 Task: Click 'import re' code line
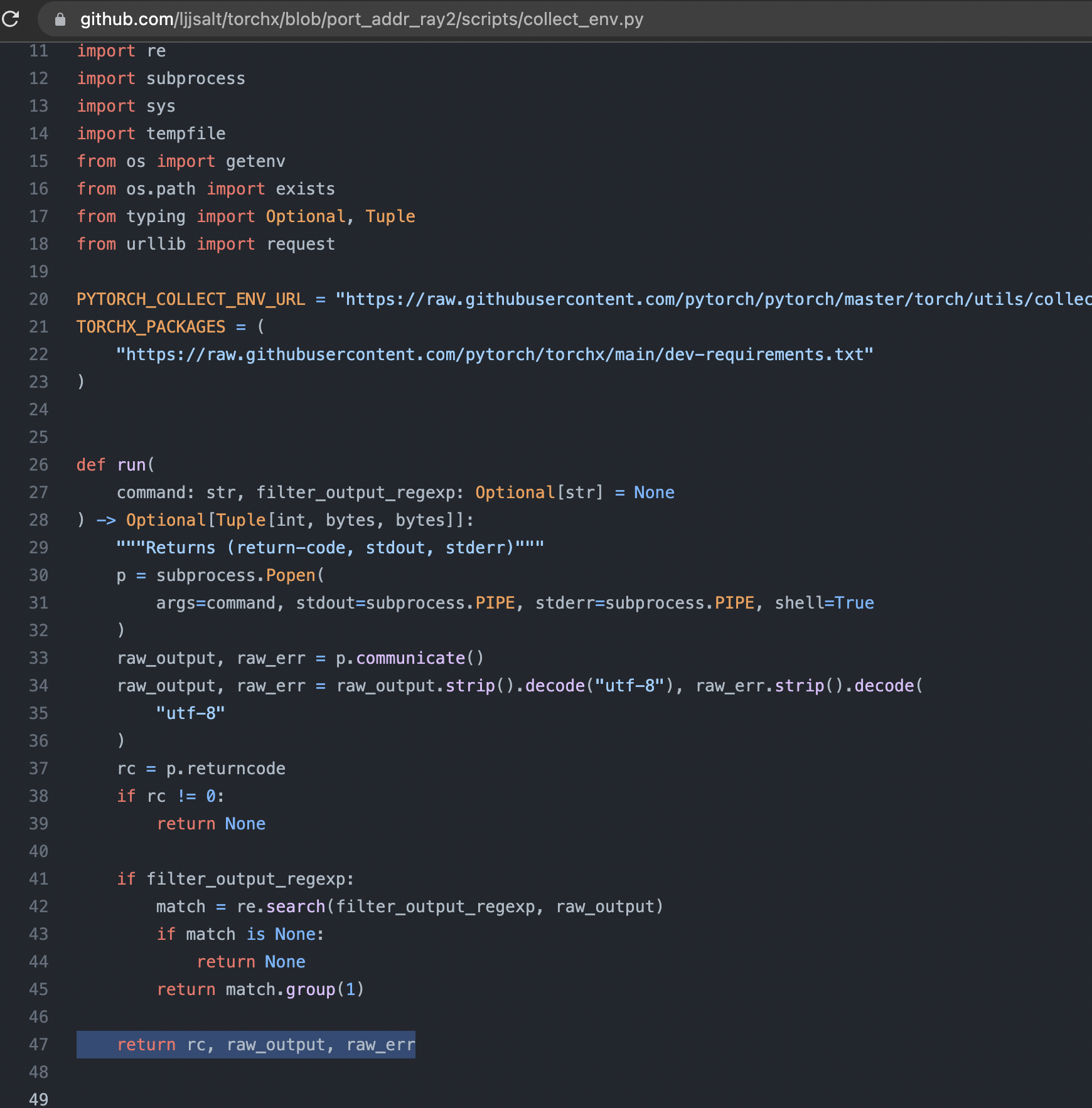click(121, 51)
